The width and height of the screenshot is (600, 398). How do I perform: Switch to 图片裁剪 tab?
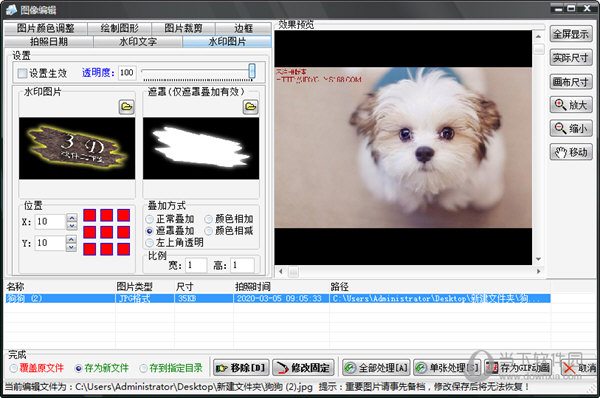pyautogui.click(x=183, y=28)
